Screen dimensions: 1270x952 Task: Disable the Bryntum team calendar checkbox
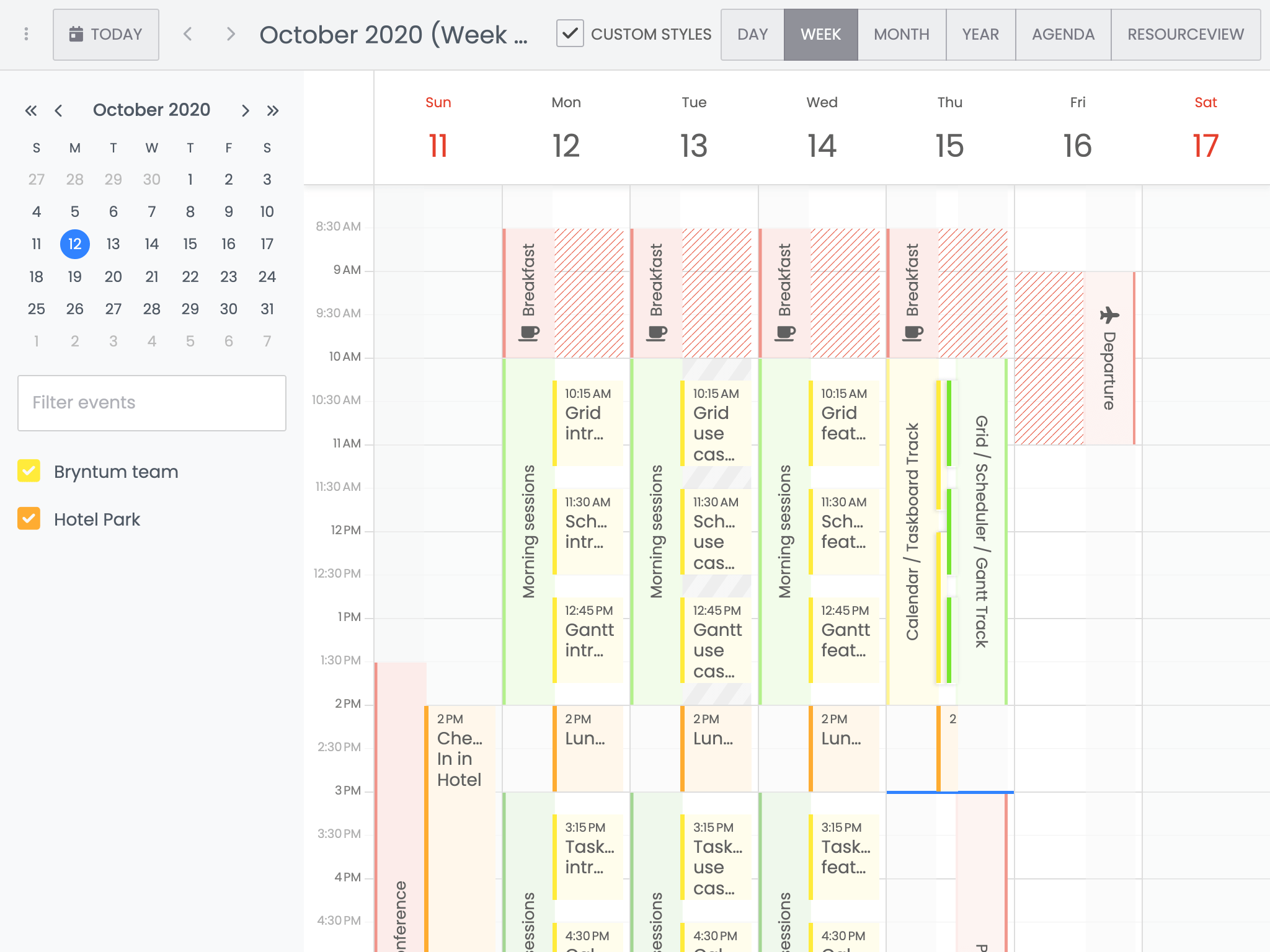point(29,472)
